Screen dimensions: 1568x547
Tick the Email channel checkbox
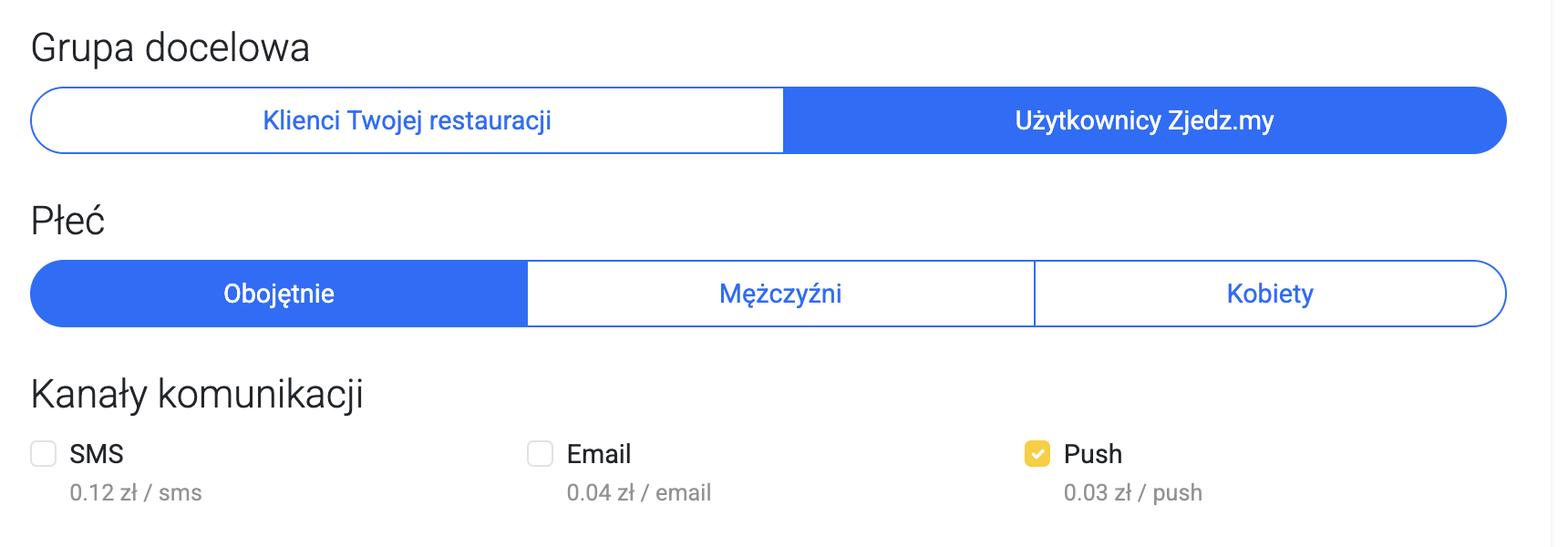pyautogui.click(x=541, y=453)
